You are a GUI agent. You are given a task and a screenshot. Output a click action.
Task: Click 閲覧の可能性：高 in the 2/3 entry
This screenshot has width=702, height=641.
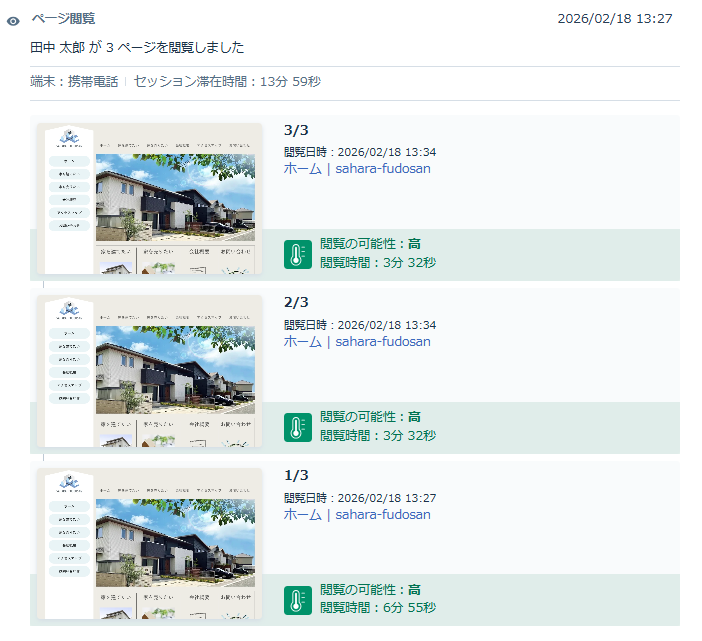pyautogui.click(x=370, y=417)
